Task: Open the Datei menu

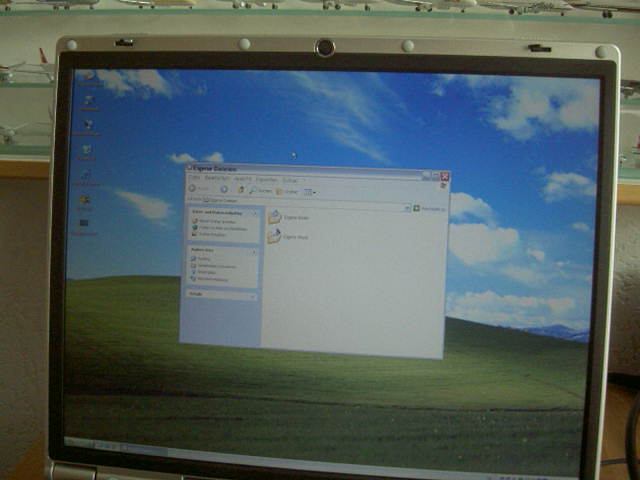Action: [x=194, y=178]
